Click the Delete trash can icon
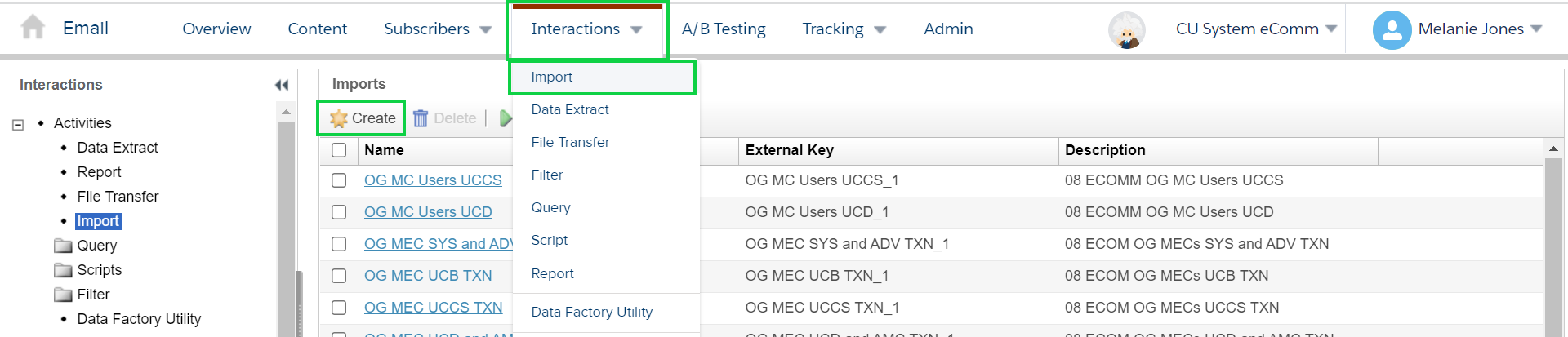The height and width of the screenshot is (337, 1568). [421, 118]
